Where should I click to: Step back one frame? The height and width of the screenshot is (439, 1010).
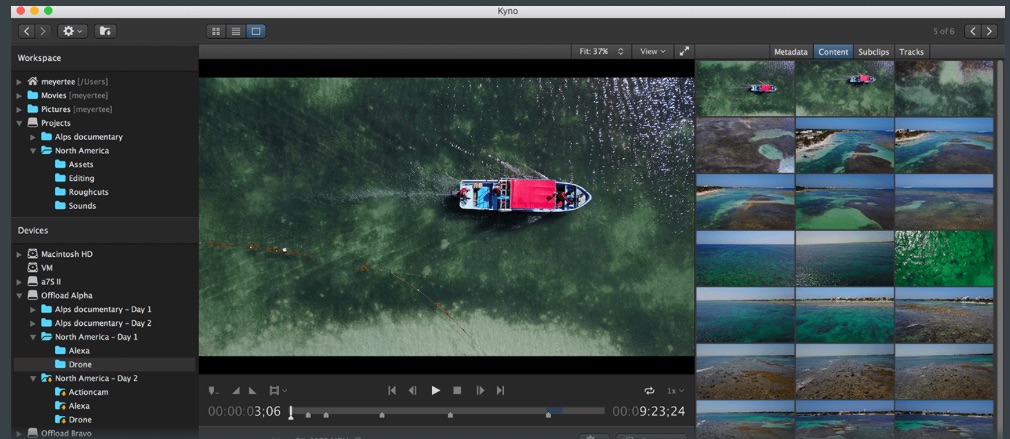[412, 390]
